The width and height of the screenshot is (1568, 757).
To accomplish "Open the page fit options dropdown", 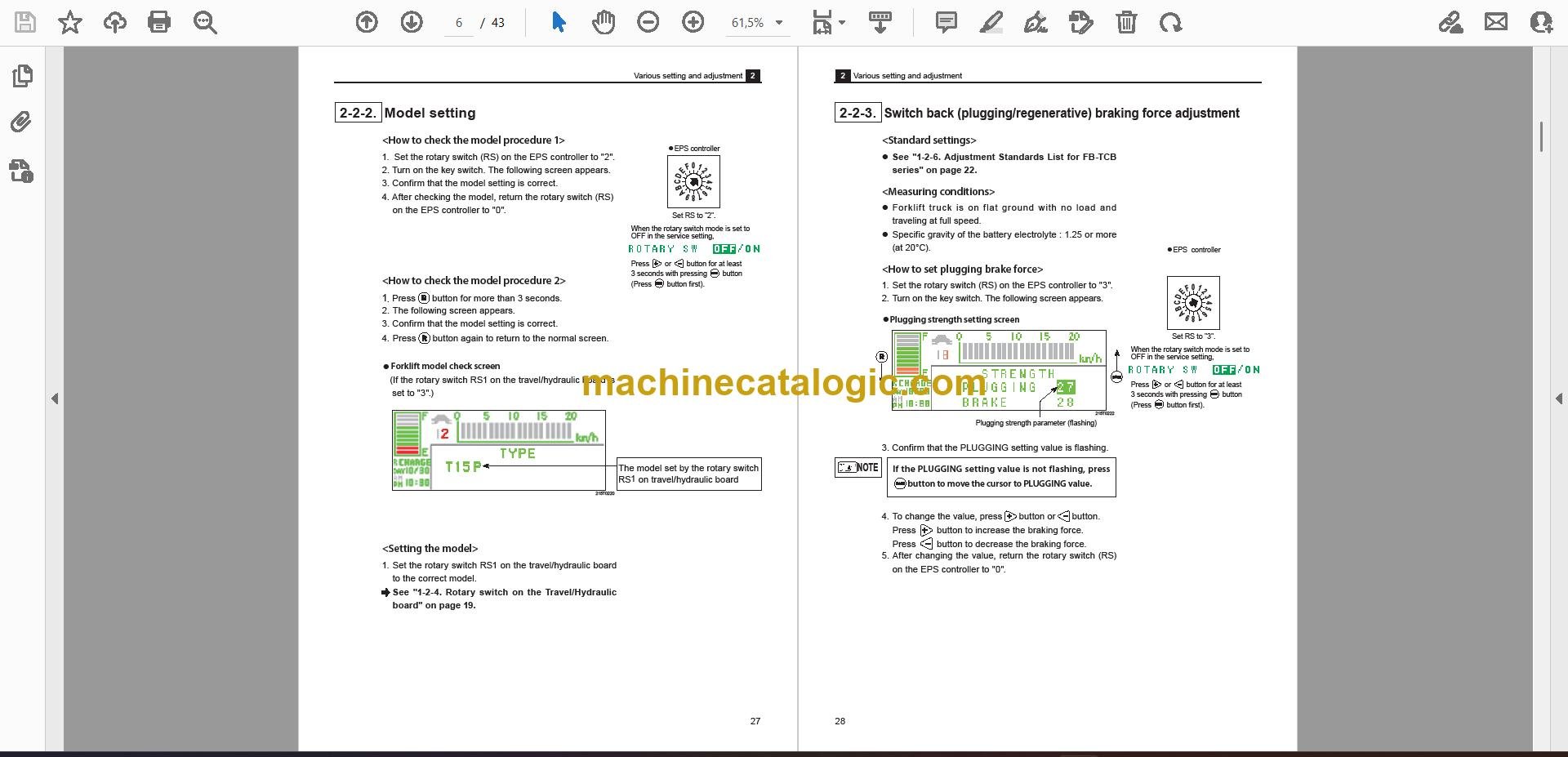I will point(828,22).
